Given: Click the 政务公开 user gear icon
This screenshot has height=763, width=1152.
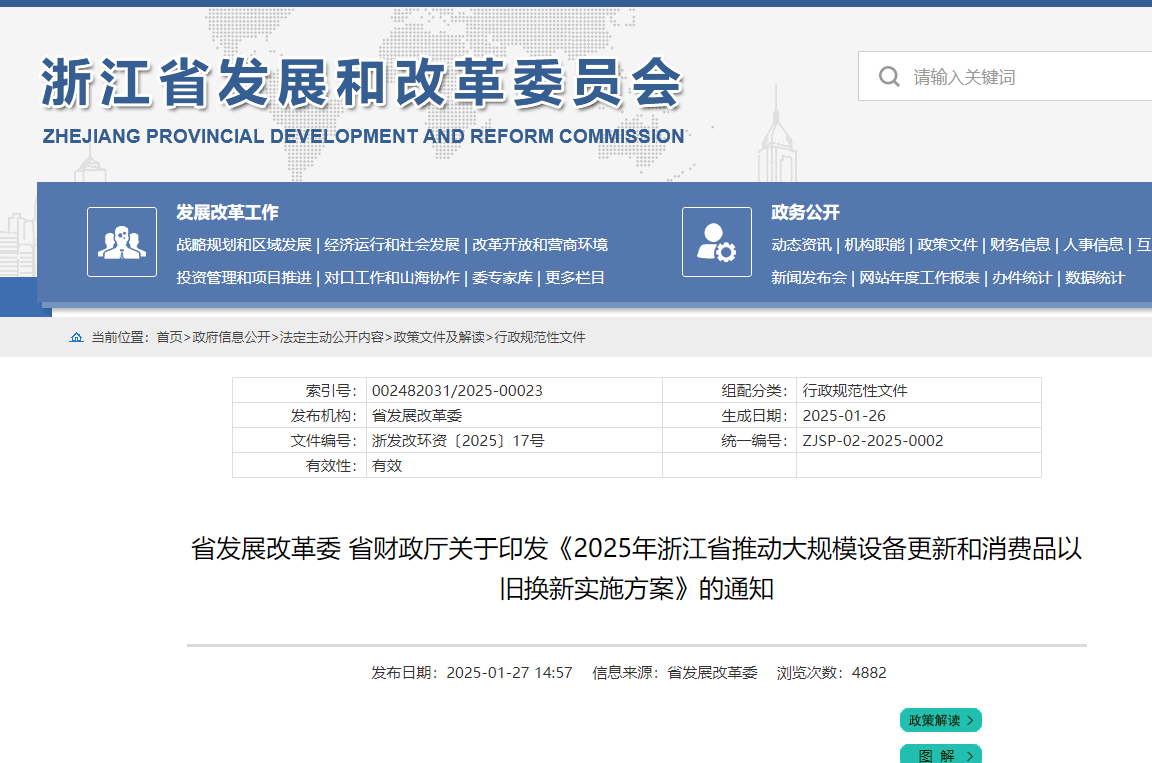Looking at the screenshot, I should click(716, 242).
